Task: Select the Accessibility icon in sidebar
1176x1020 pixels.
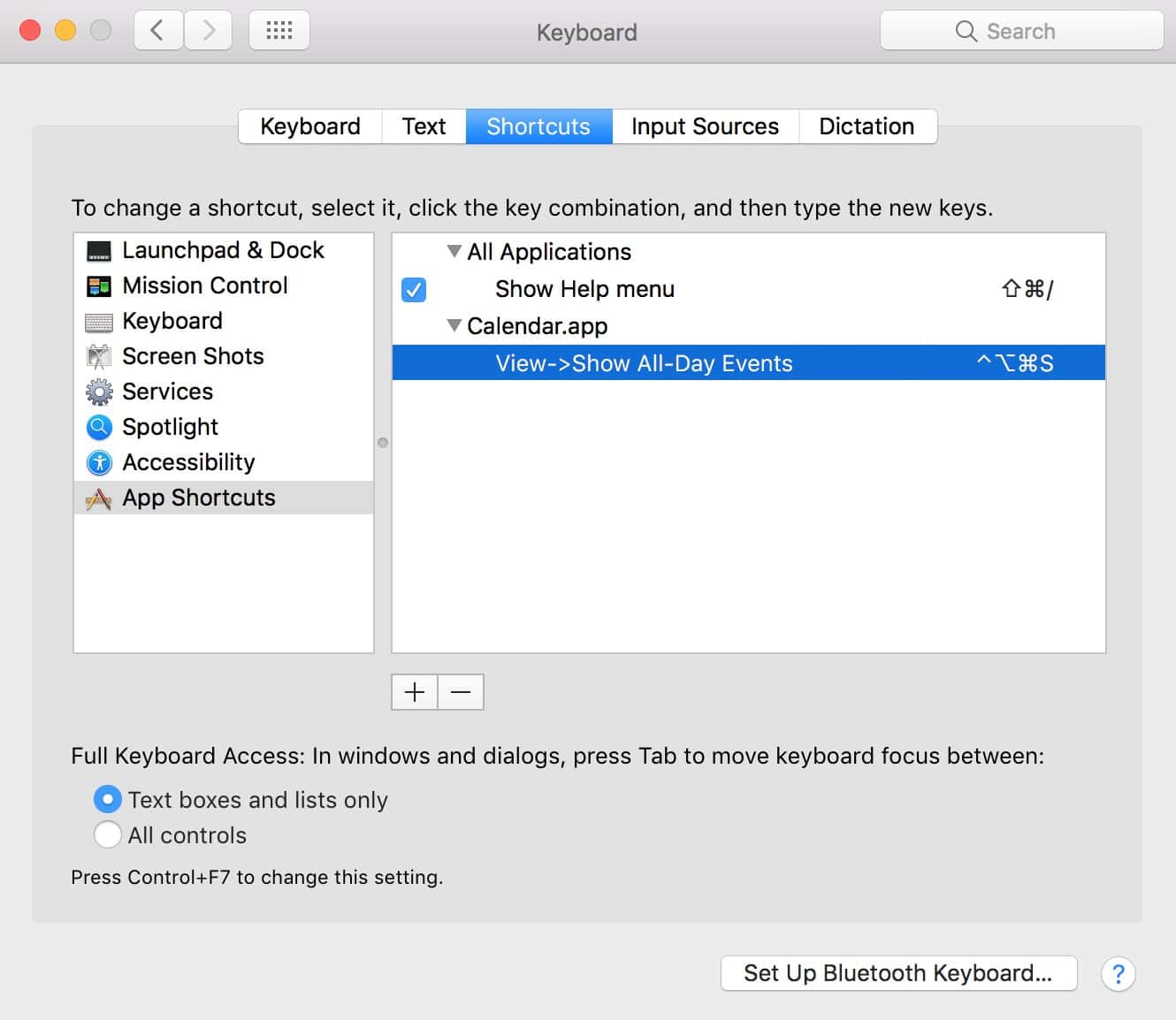Action: click(x=99, y=462)
